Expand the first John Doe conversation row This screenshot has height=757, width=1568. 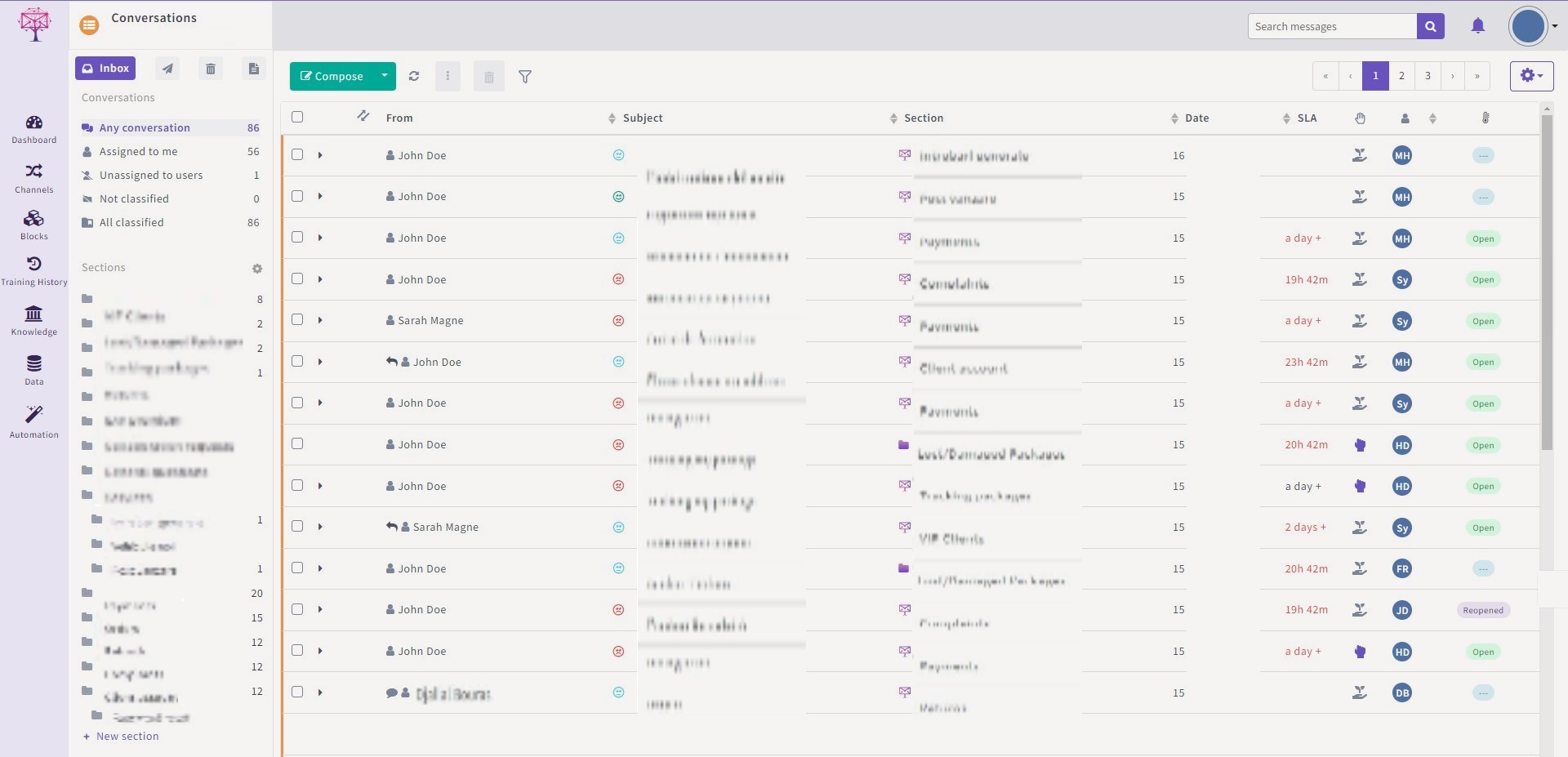click(320, 155)
